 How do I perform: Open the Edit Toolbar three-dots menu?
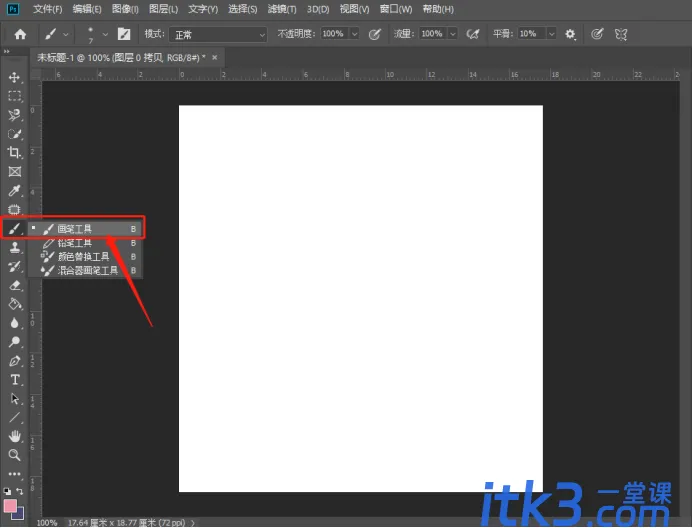[14, 474]
